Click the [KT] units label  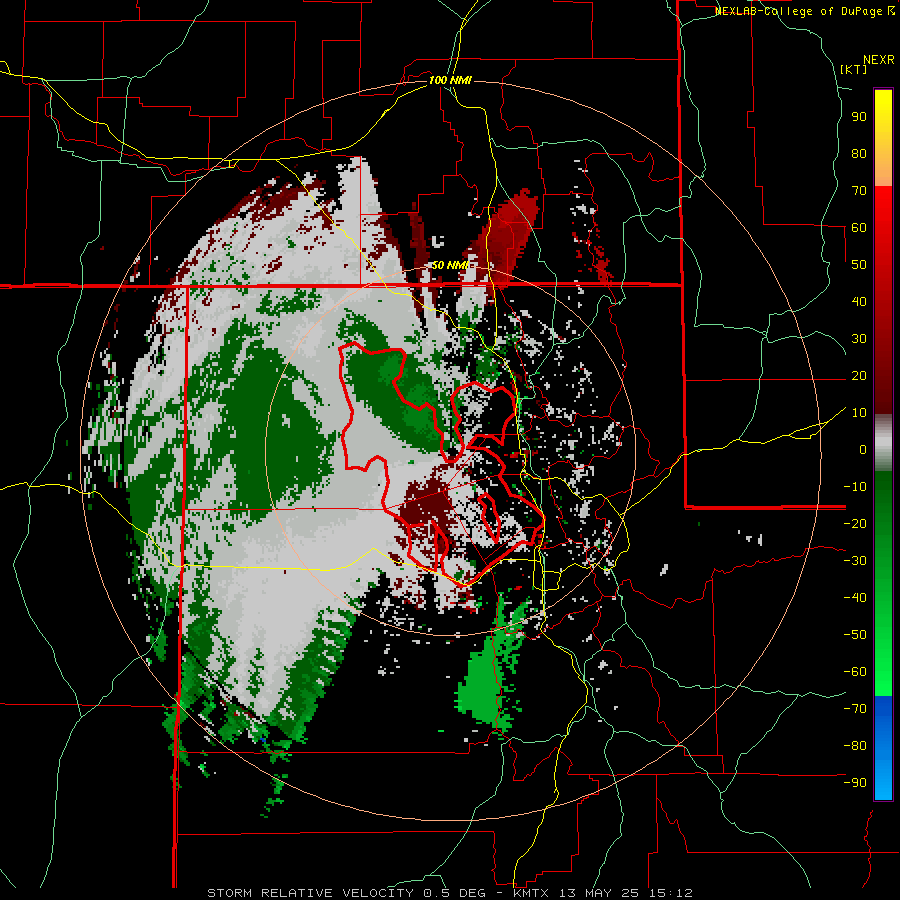pos(854,69)
